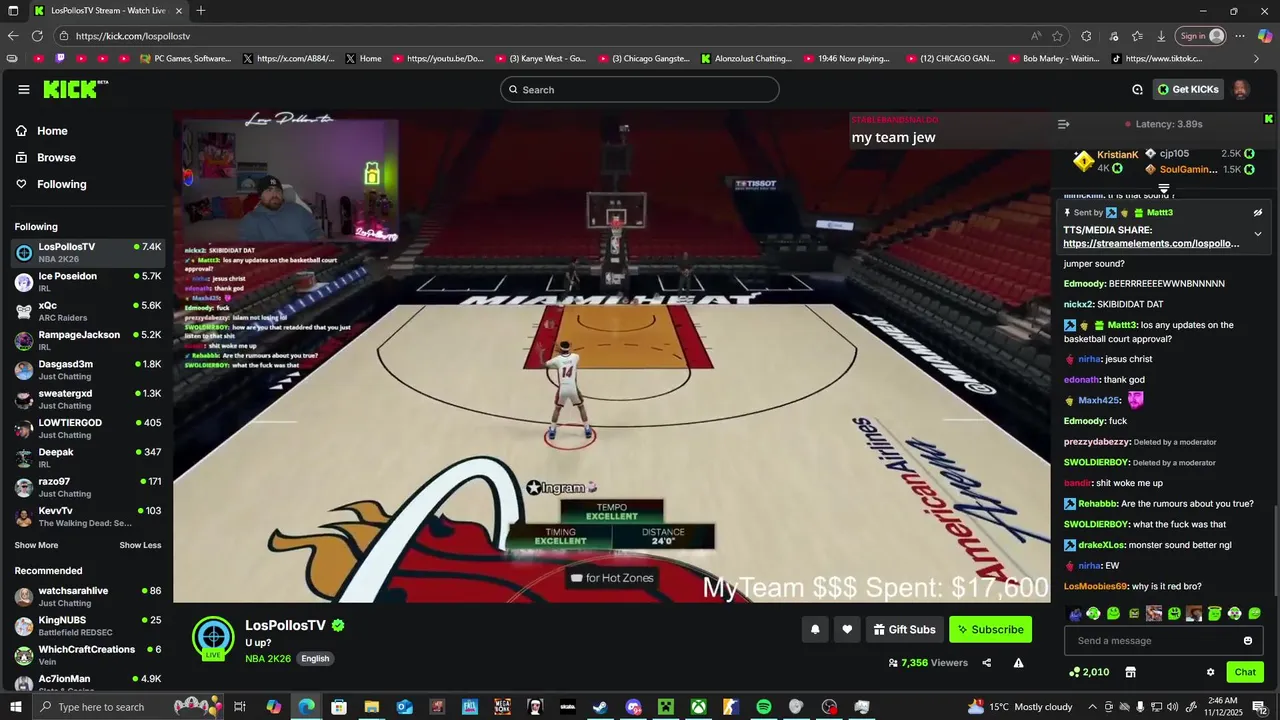Click the green Chat send button
The width and height of the screenshot is (1280, 720).
(1245, 672)
